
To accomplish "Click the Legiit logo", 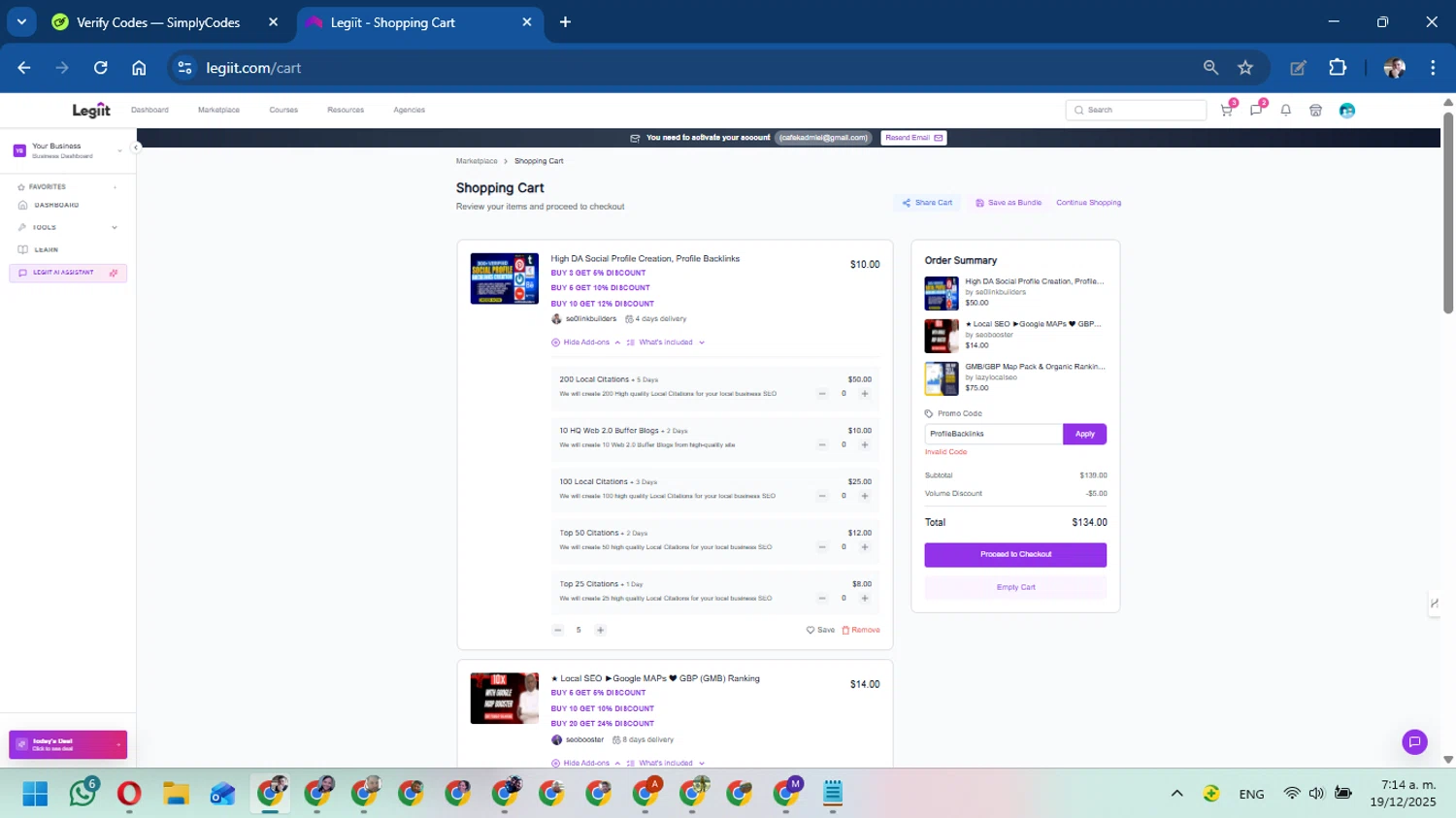I will click(x=91, y=110).
